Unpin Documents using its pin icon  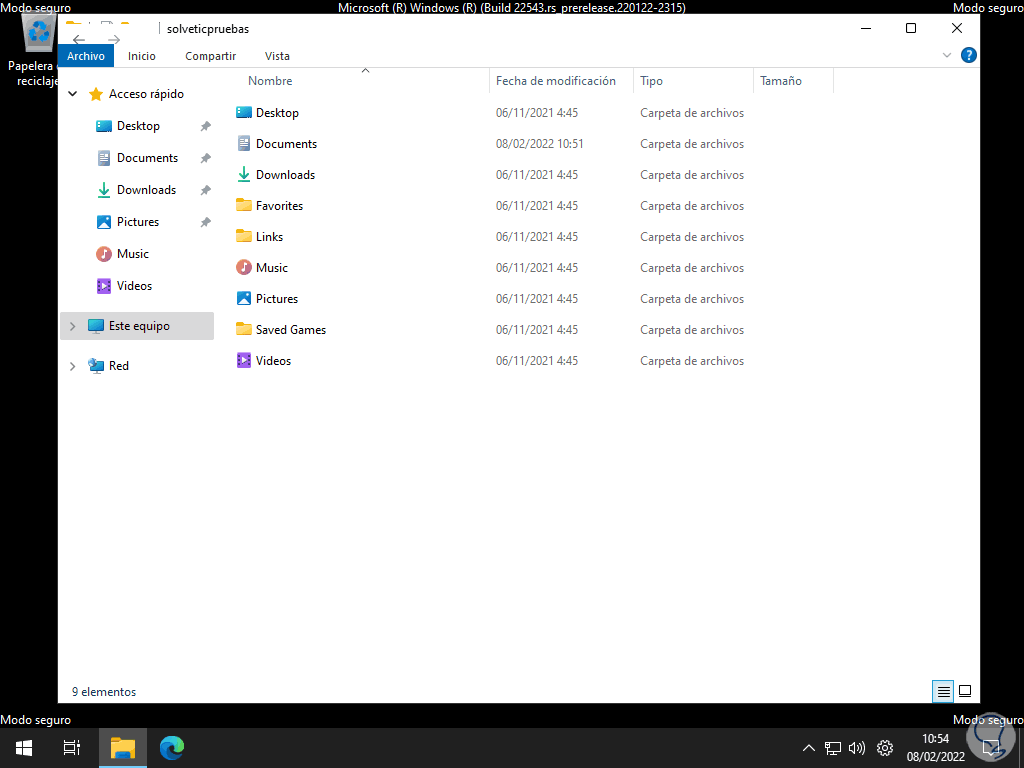[206, 158]
